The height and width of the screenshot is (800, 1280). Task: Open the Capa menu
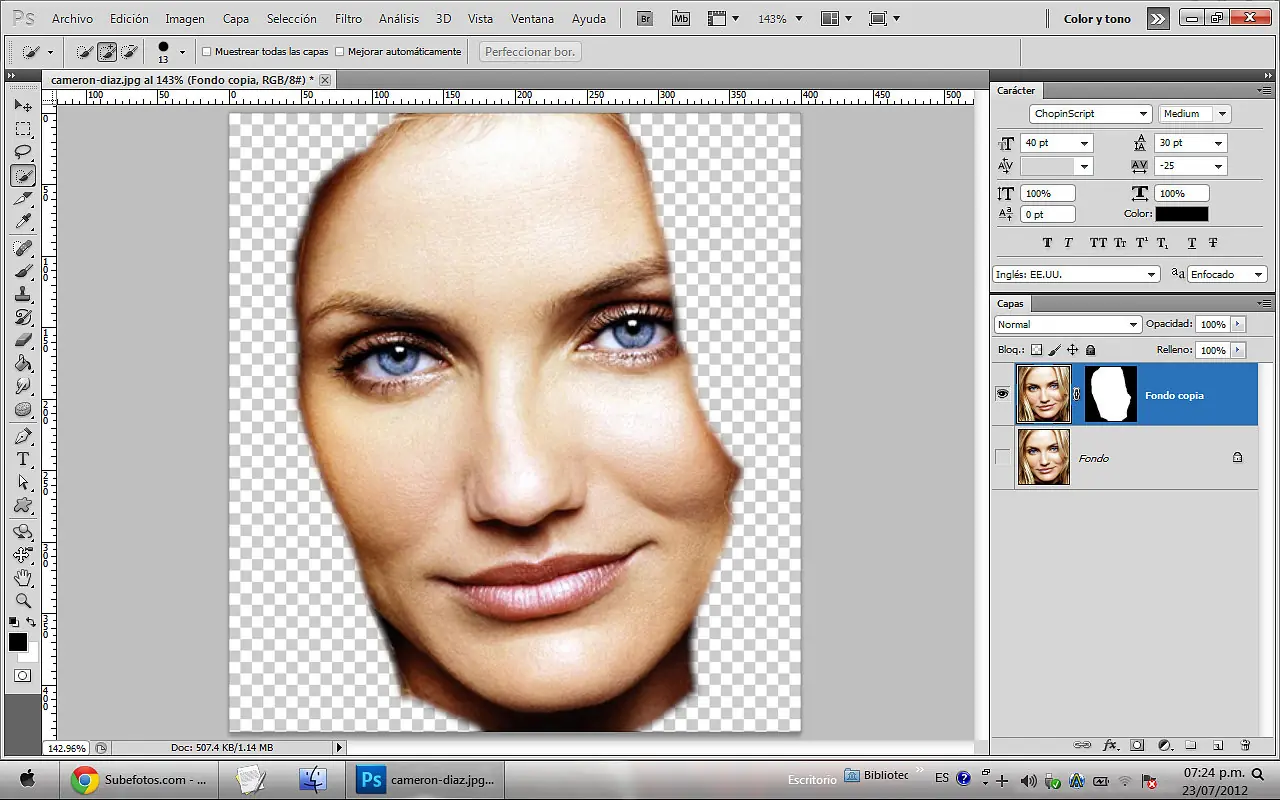tap(236, 19)
